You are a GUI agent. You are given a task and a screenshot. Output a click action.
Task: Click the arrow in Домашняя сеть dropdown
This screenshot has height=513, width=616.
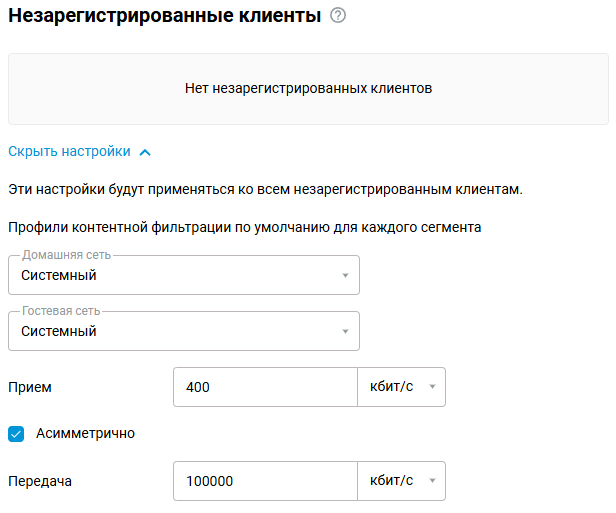coord(345,276)
